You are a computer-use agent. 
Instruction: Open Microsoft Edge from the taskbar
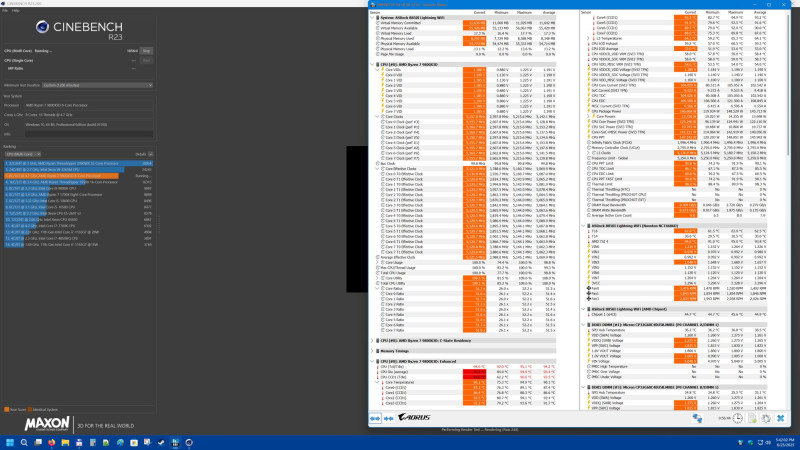(120, 442)
